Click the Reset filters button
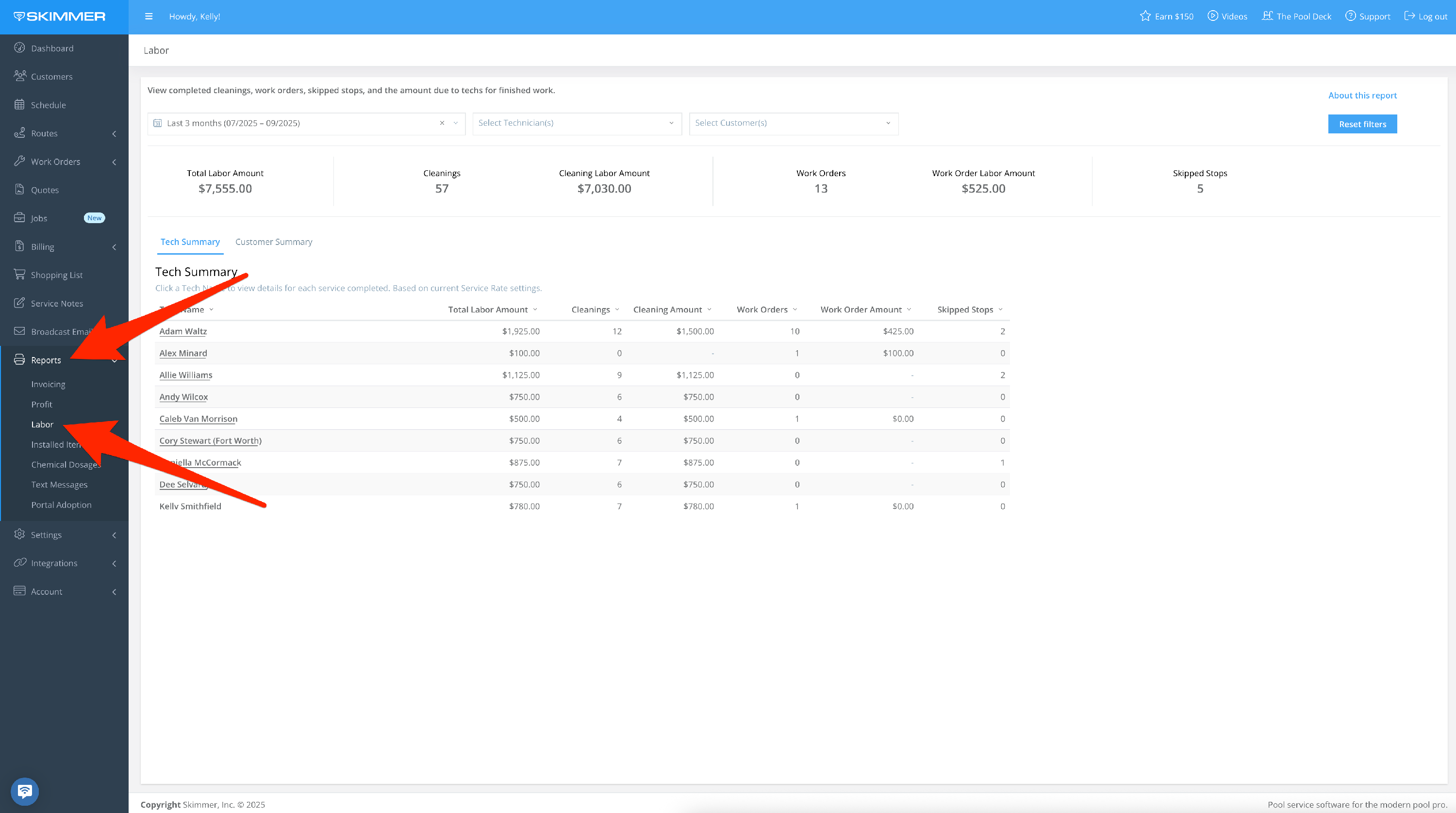The width and height of the screenshot is (1456, 813). tap(1362, 124)
